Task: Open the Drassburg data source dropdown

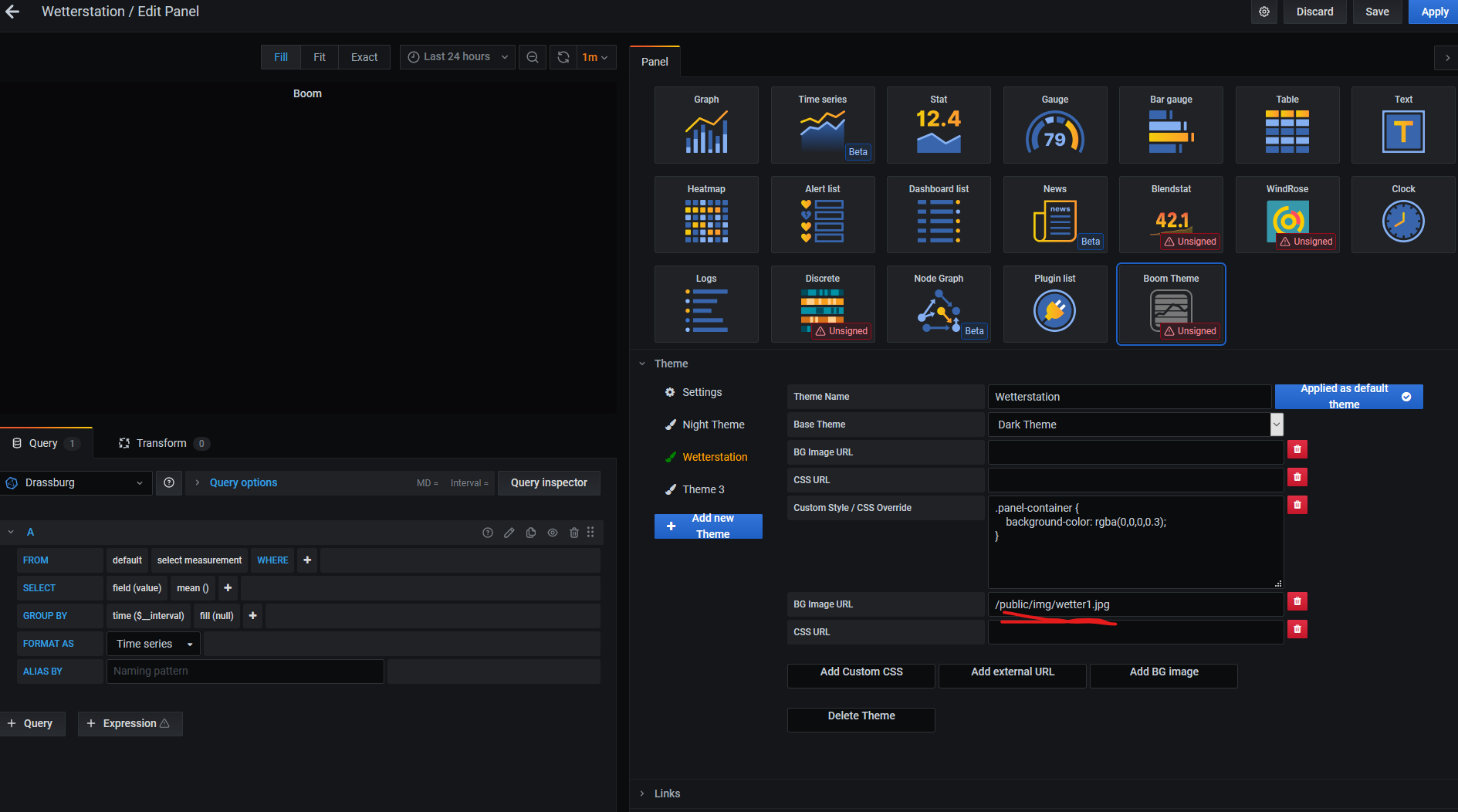Action: pyautogui.click(x=75, y=483)
